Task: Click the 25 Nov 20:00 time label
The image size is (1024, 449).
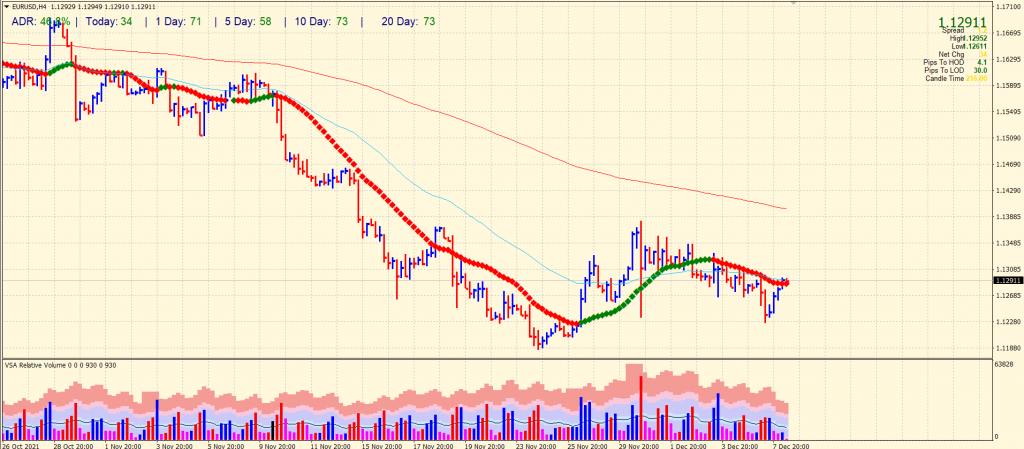Action: click(586, 445)
